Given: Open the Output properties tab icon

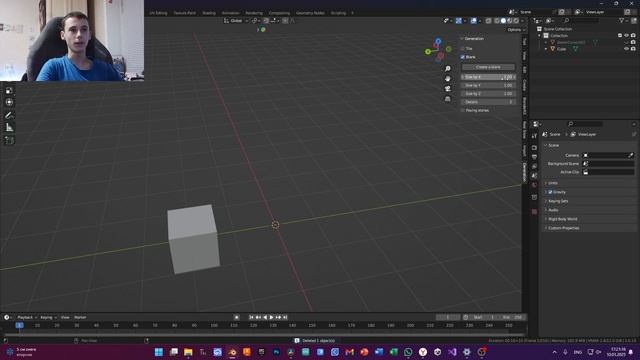Looking at the screenshot, I should [534, 157].
